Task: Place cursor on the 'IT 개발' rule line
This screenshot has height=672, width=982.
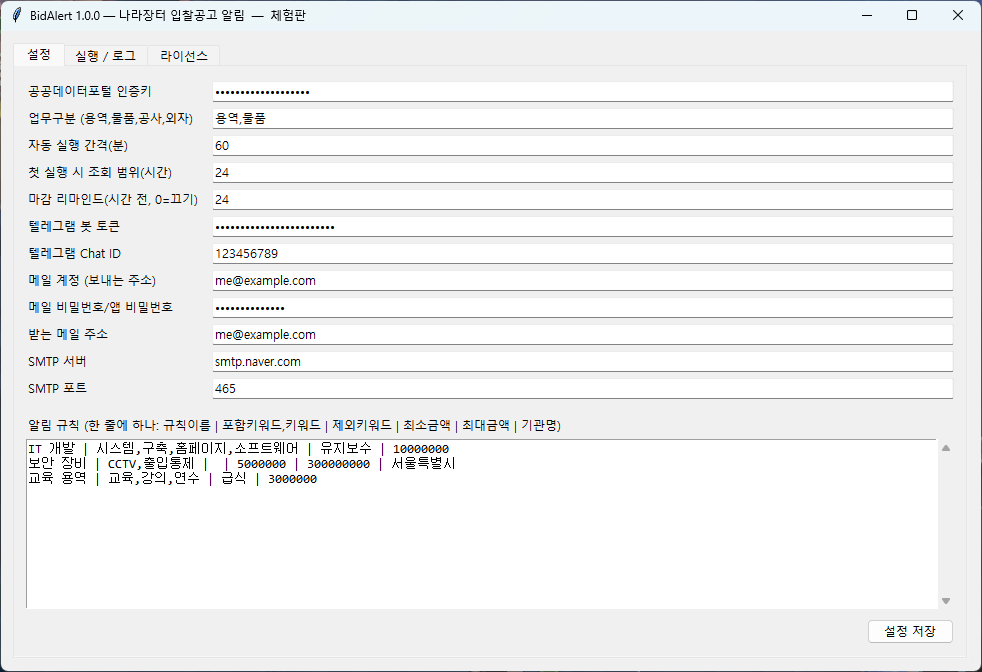Action: [x=239, y=449]
